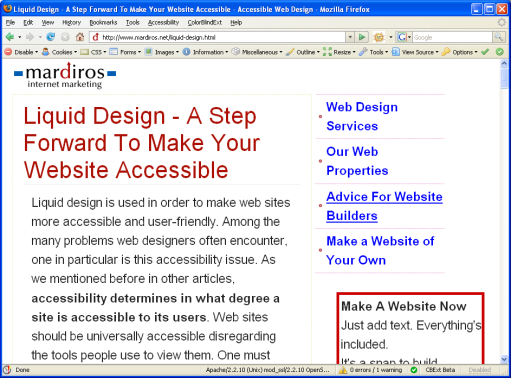
Task: Open the Miscellaneous dropdown menu
Action: pyautogui.click(x=257, y=52)
